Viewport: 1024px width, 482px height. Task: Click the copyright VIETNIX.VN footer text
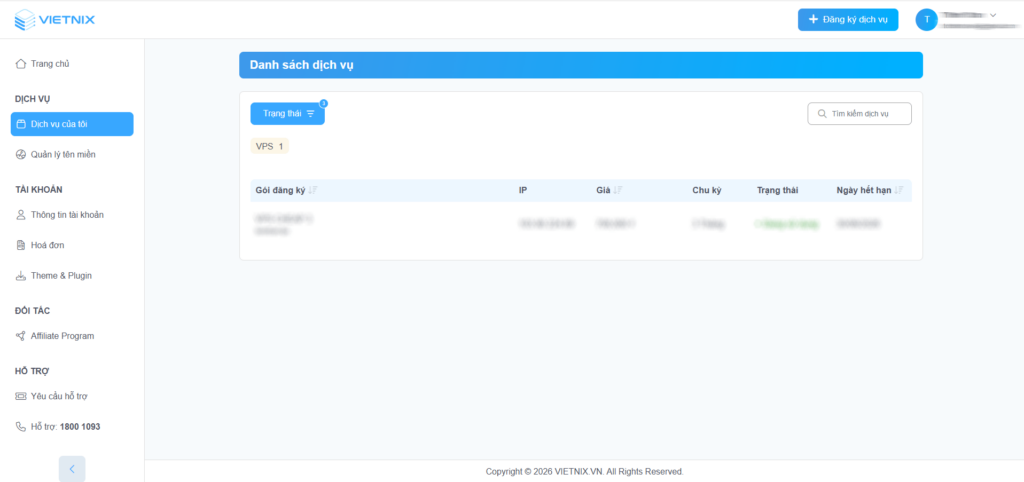[x=584, y=471]
